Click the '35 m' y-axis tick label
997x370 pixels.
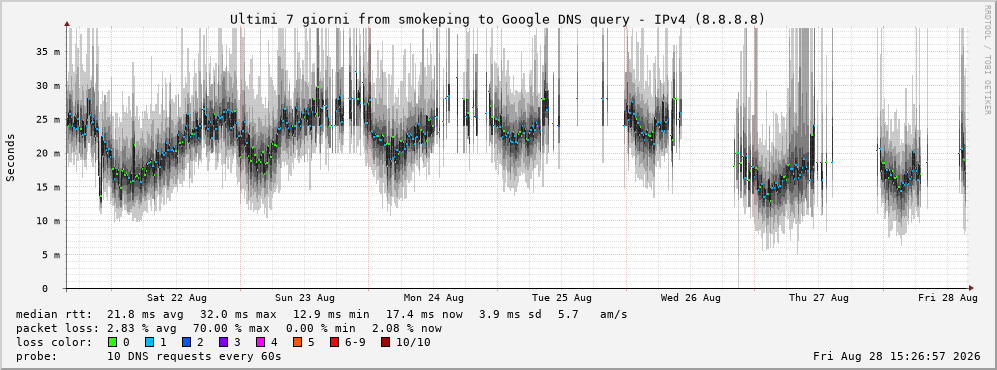tap(47, 52)
